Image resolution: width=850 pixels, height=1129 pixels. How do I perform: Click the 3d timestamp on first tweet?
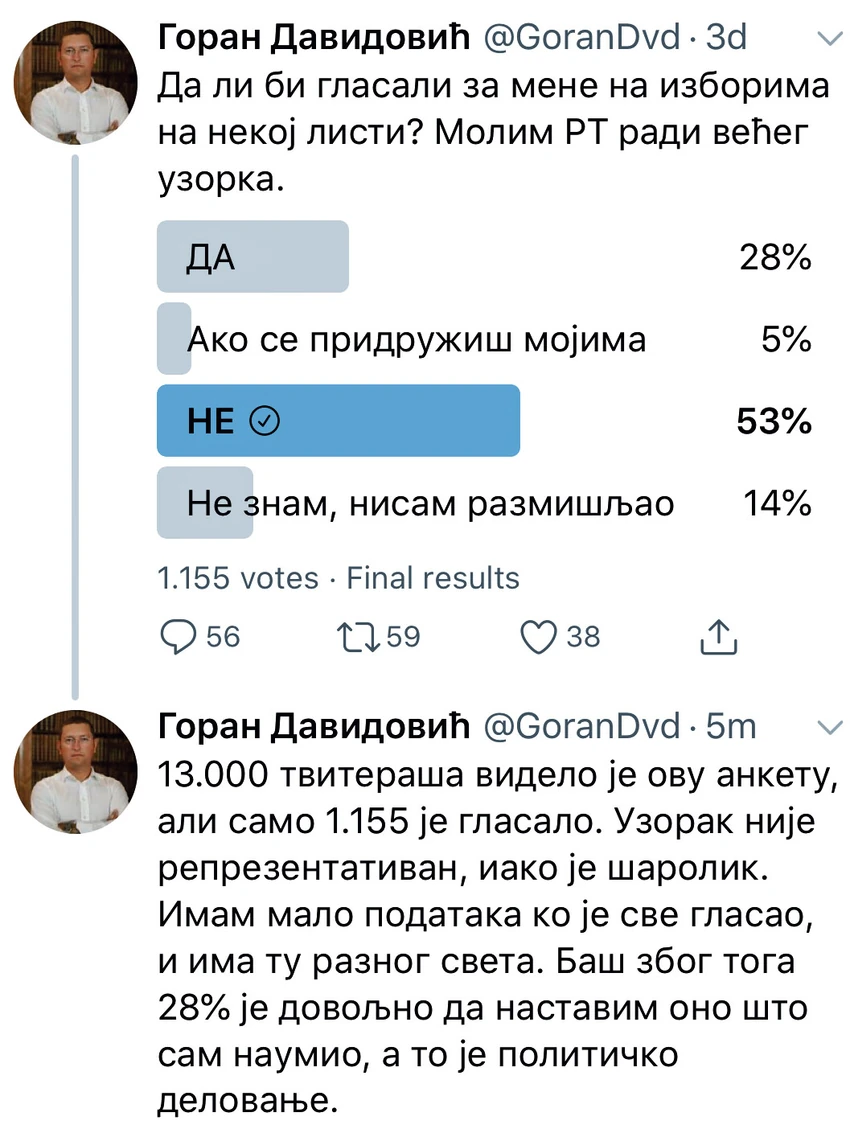tap(725, 37)
